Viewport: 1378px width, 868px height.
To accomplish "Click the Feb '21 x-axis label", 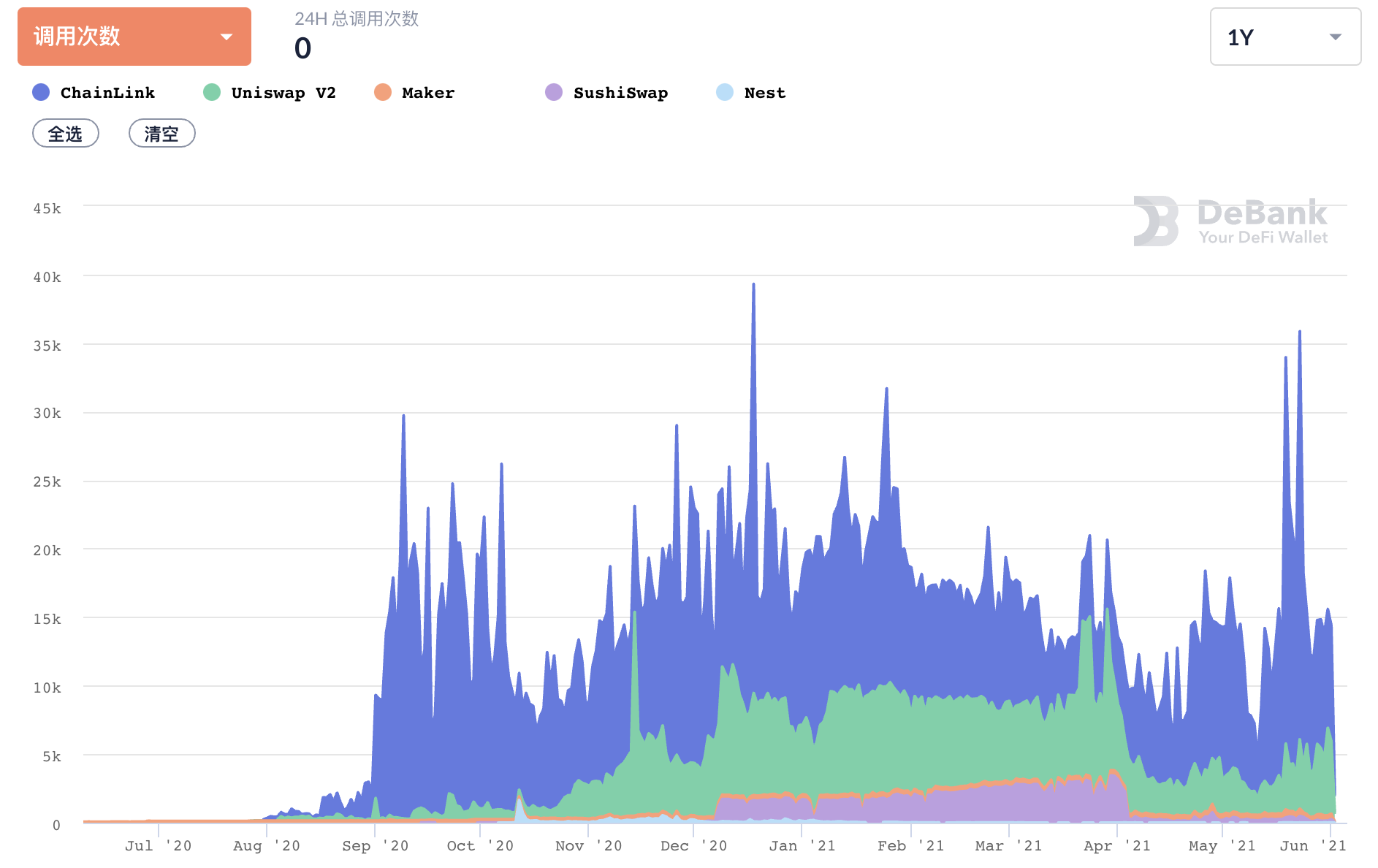I will (x=911, y=846).
